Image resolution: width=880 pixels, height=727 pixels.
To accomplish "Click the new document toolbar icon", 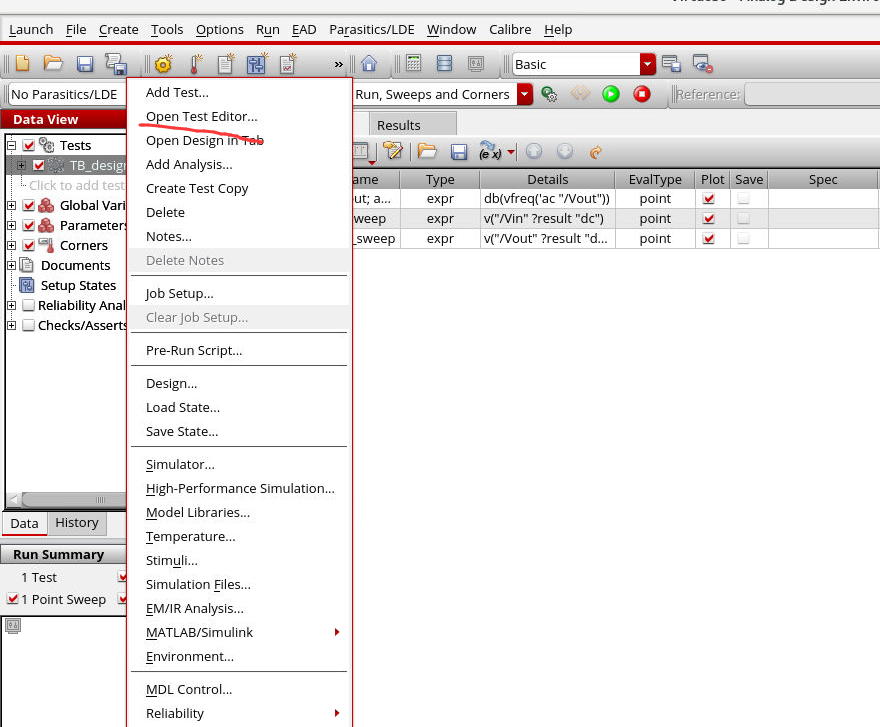I will [22, 63].
